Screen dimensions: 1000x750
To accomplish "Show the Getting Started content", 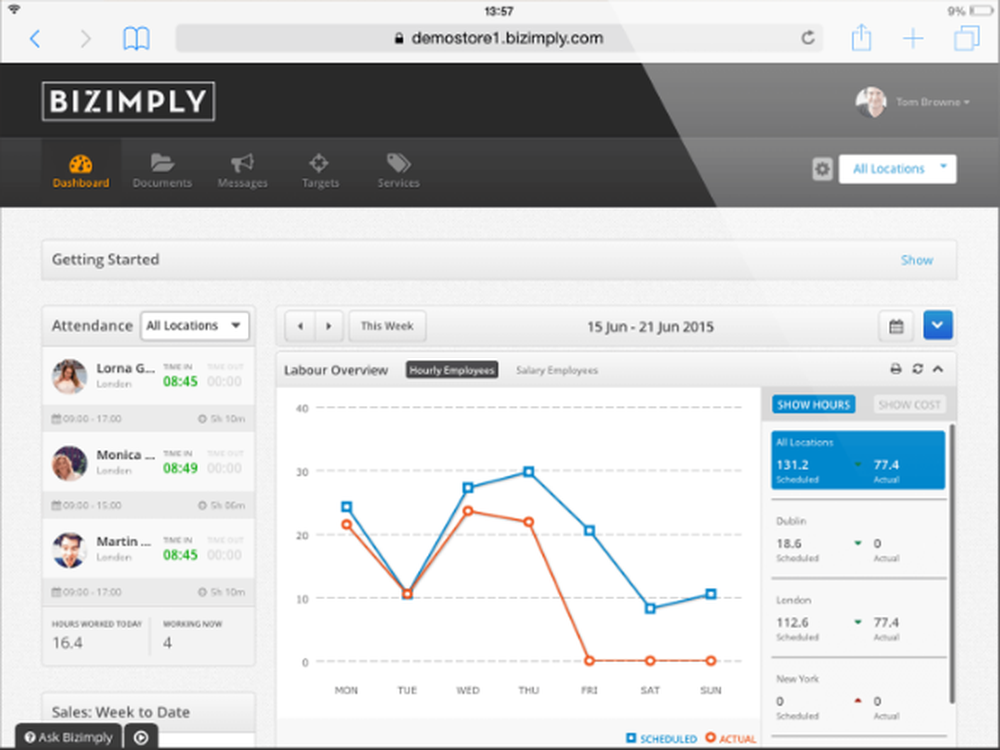I will click(x=917, y=259).
